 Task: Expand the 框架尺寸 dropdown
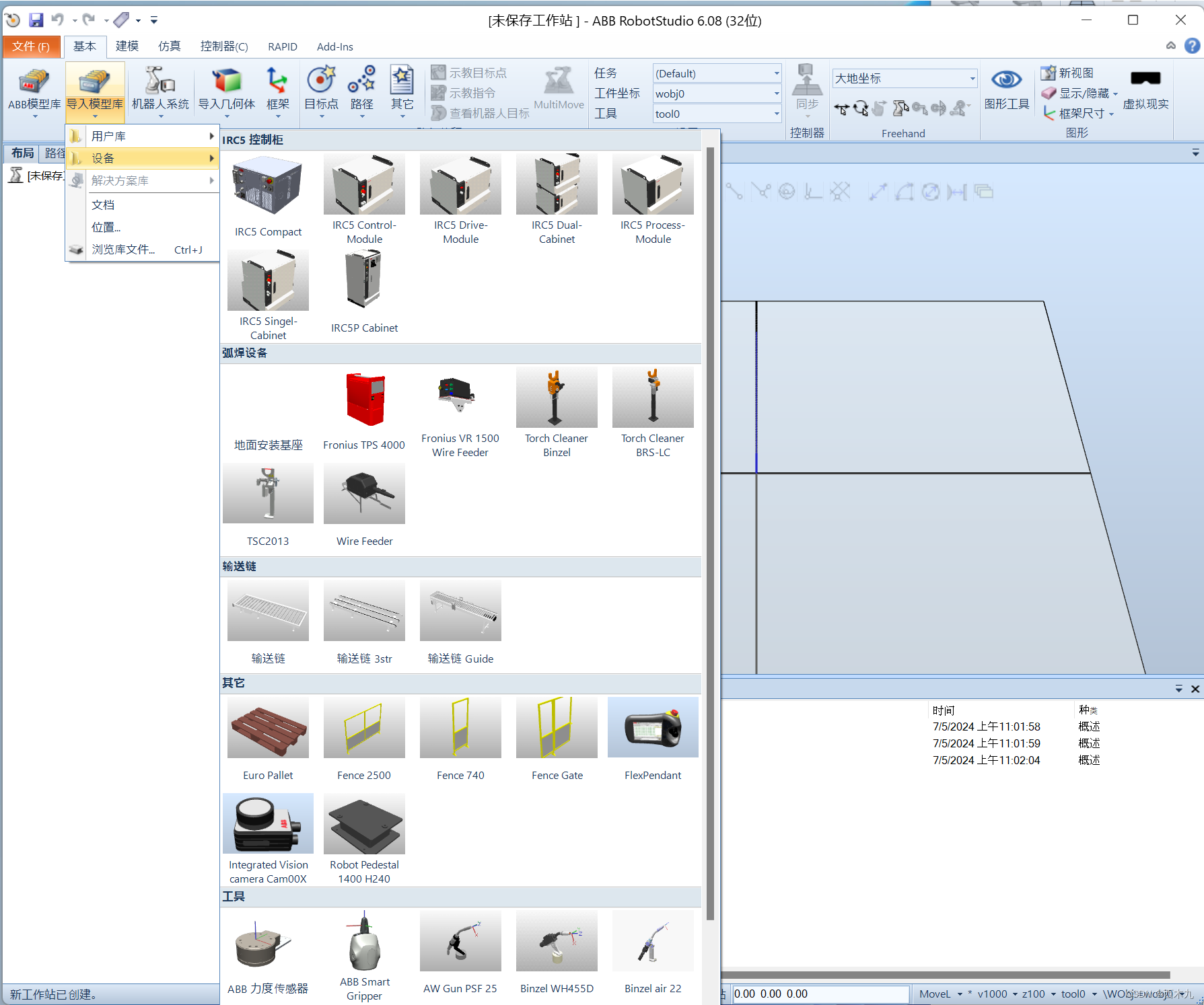(1111, 114)
